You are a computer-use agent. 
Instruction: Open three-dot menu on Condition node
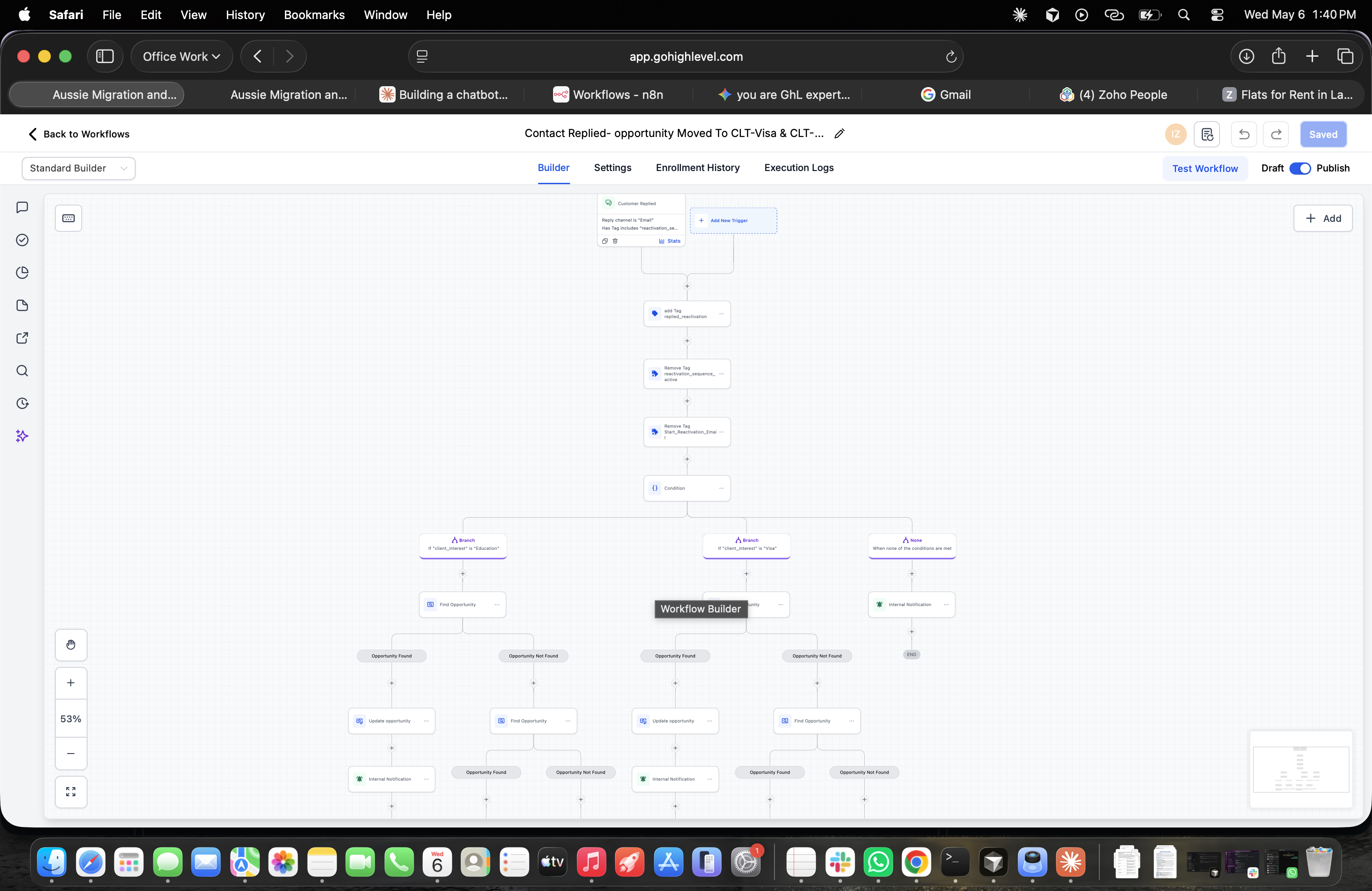(x=721, y=488)
